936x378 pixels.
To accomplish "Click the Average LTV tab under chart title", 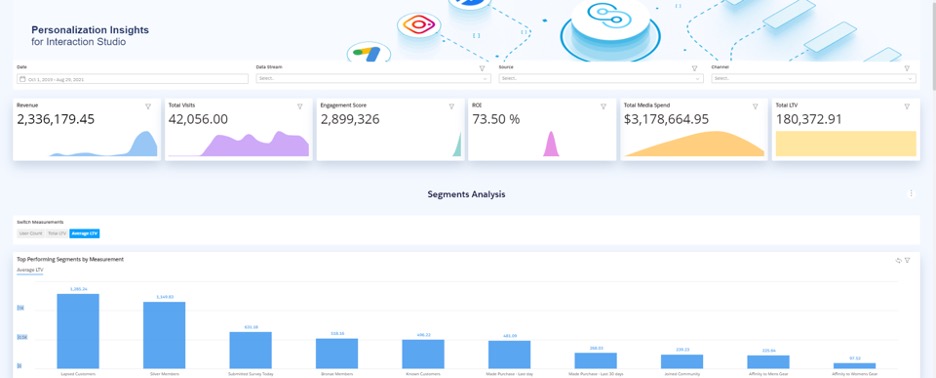I will click(30, 271).
